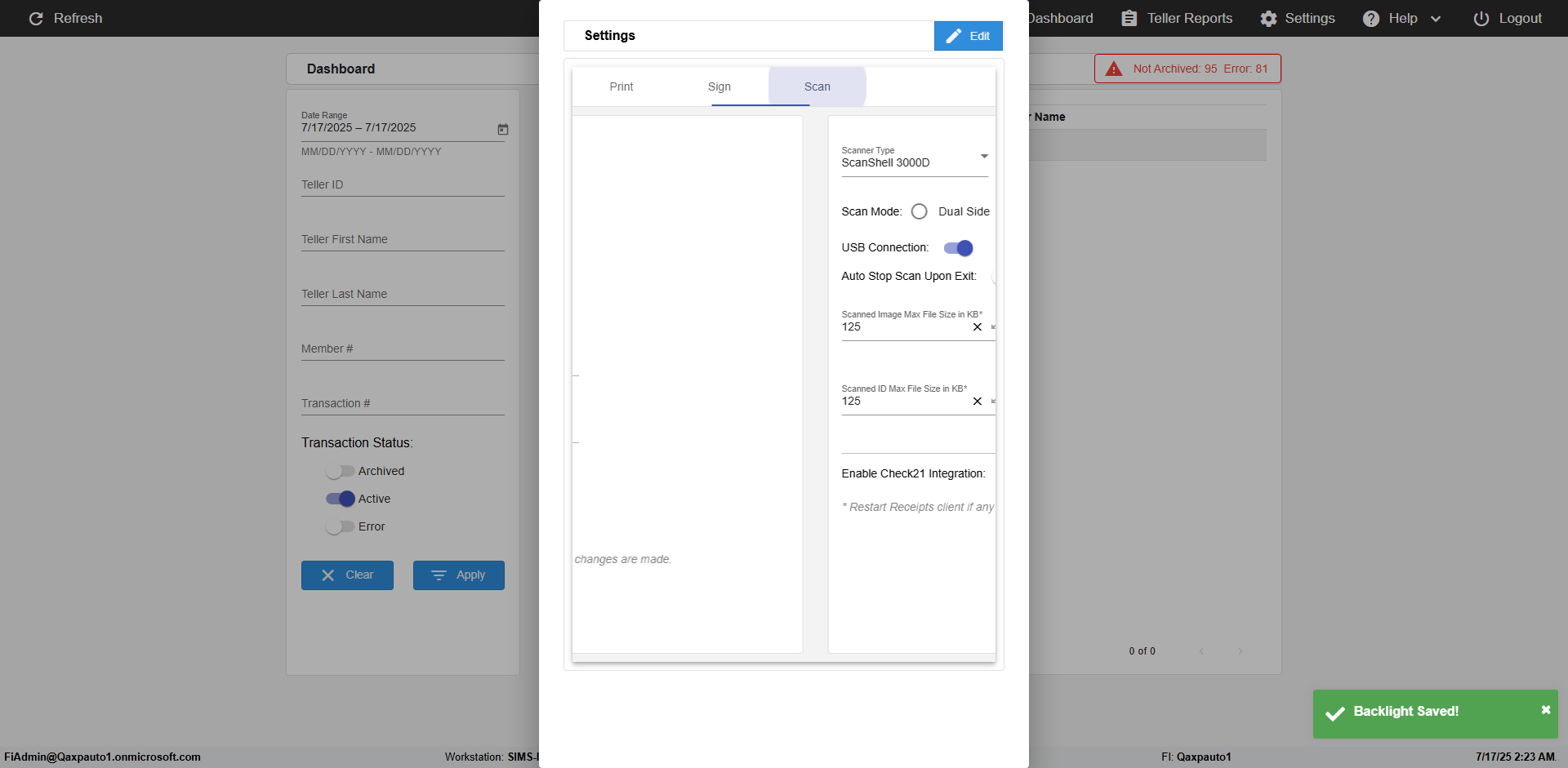Image resolution: width=1568 pixels, height=768 pixels.
Task: Click the Apply filters button
Action: pyautogui.click(x=459, y=575)
